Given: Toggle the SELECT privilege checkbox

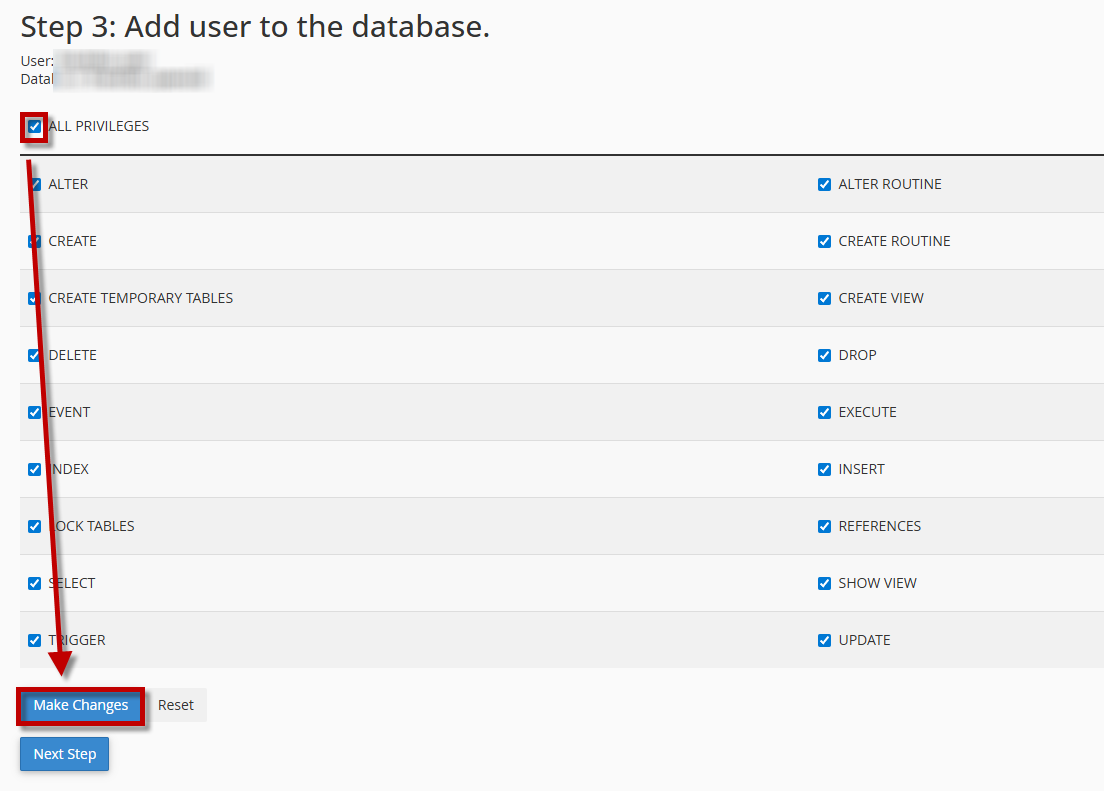Looking at the screenshot, I should pos(35,583).
